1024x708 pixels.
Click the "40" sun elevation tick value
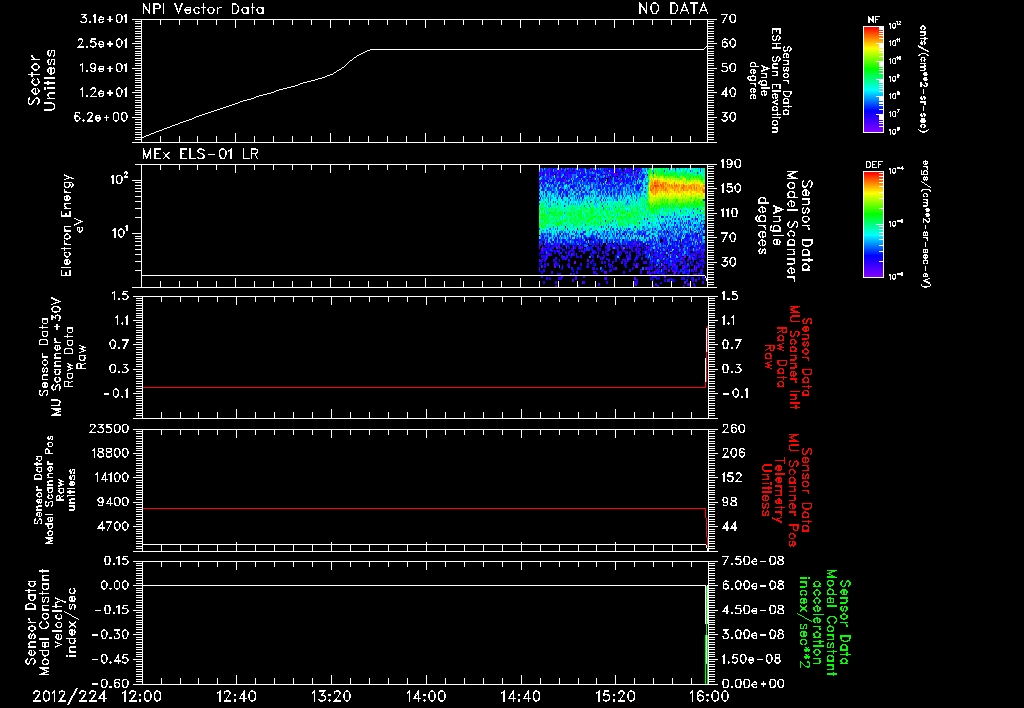pos(729,93)
